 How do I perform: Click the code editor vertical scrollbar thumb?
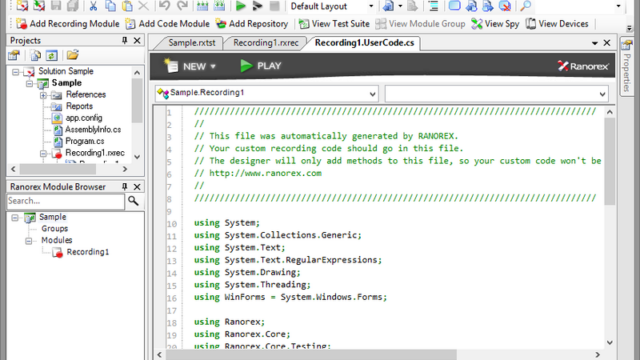point(610,161)
